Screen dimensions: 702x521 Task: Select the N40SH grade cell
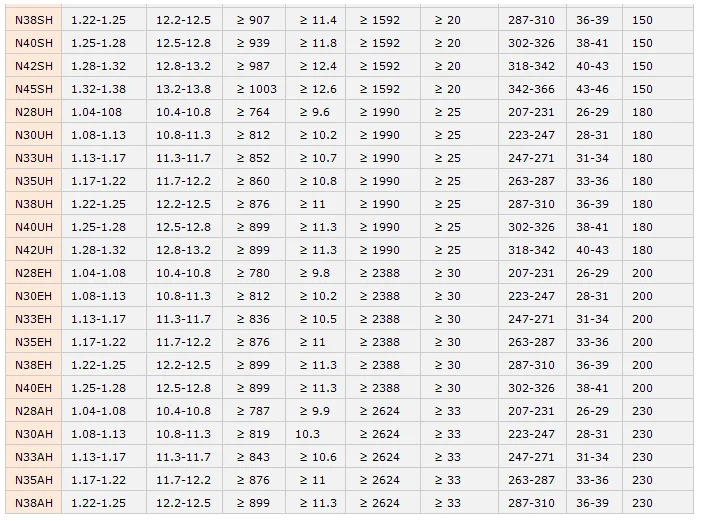tap(34, 43)
